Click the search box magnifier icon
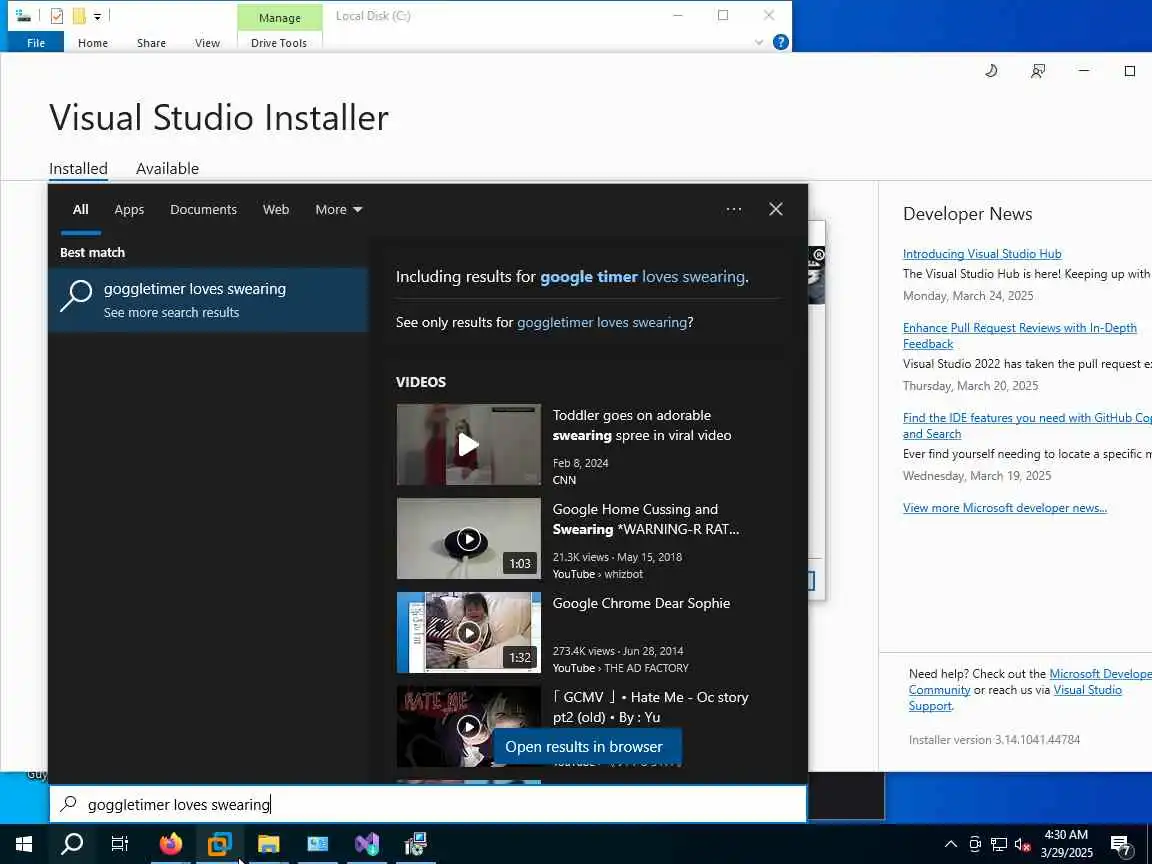 68,804
